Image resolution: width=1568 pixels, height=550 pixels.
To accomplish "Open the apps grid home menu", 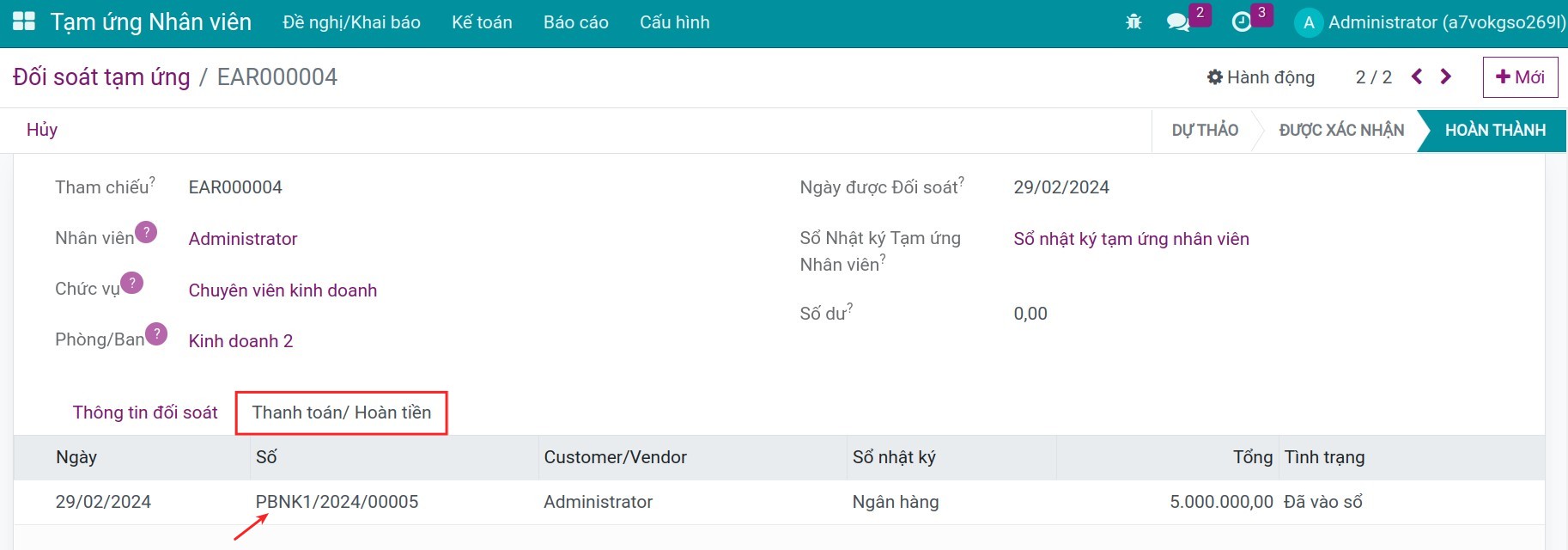I will pyautogui.click(x=24, y=22).
